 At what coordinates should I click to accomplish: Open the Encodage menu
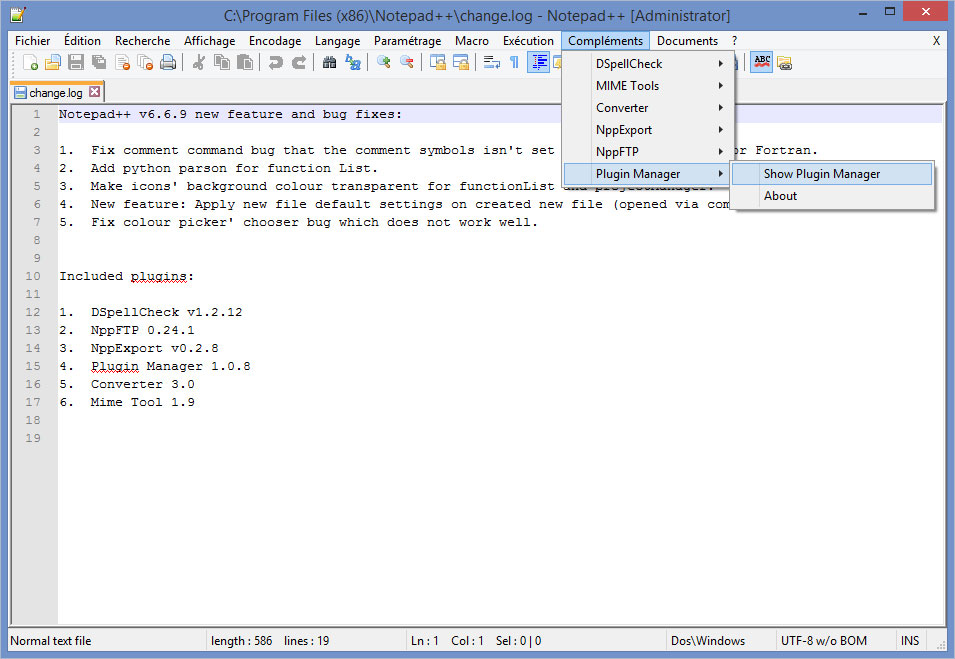[x=275, y=41]
